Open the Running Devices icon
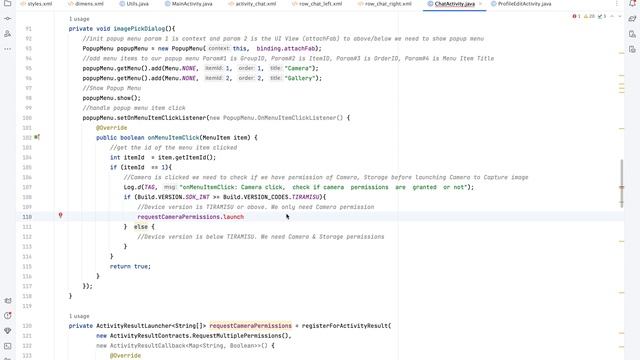 632,49
